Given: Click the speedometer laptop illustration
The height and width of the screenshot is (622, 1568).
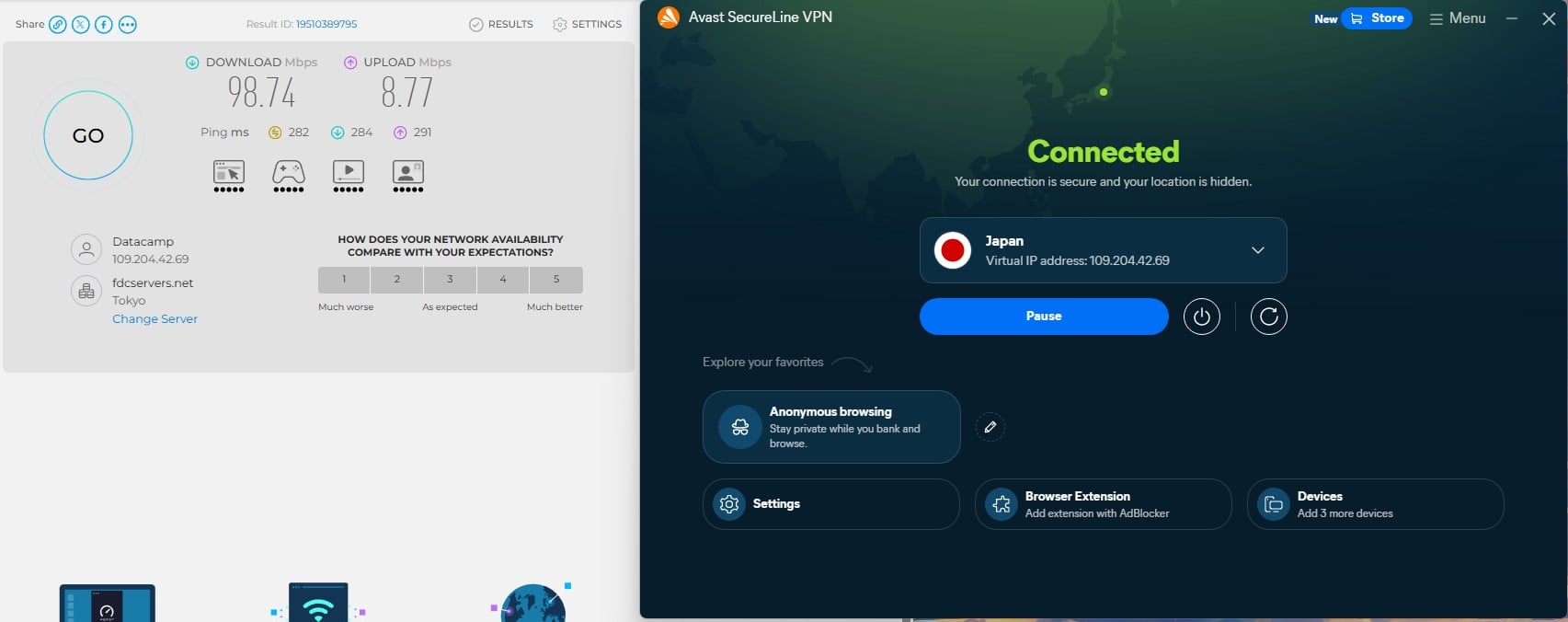Looking at the screenshot, I should (108, 603).
